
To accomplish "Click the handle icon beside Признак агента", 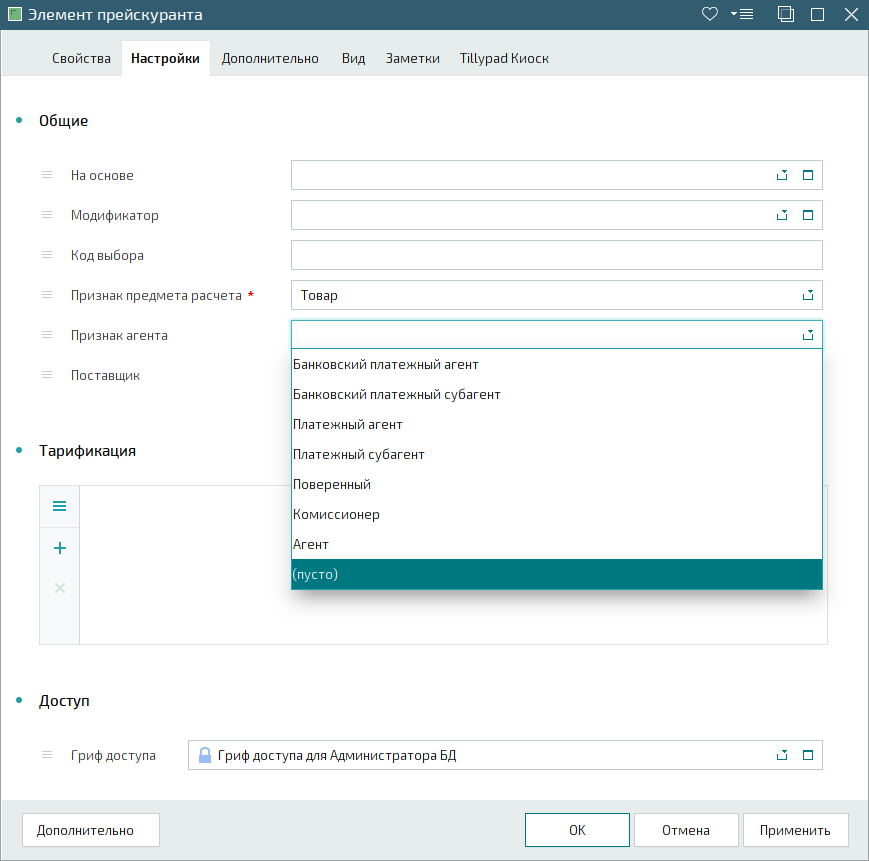I will (47, 335).
